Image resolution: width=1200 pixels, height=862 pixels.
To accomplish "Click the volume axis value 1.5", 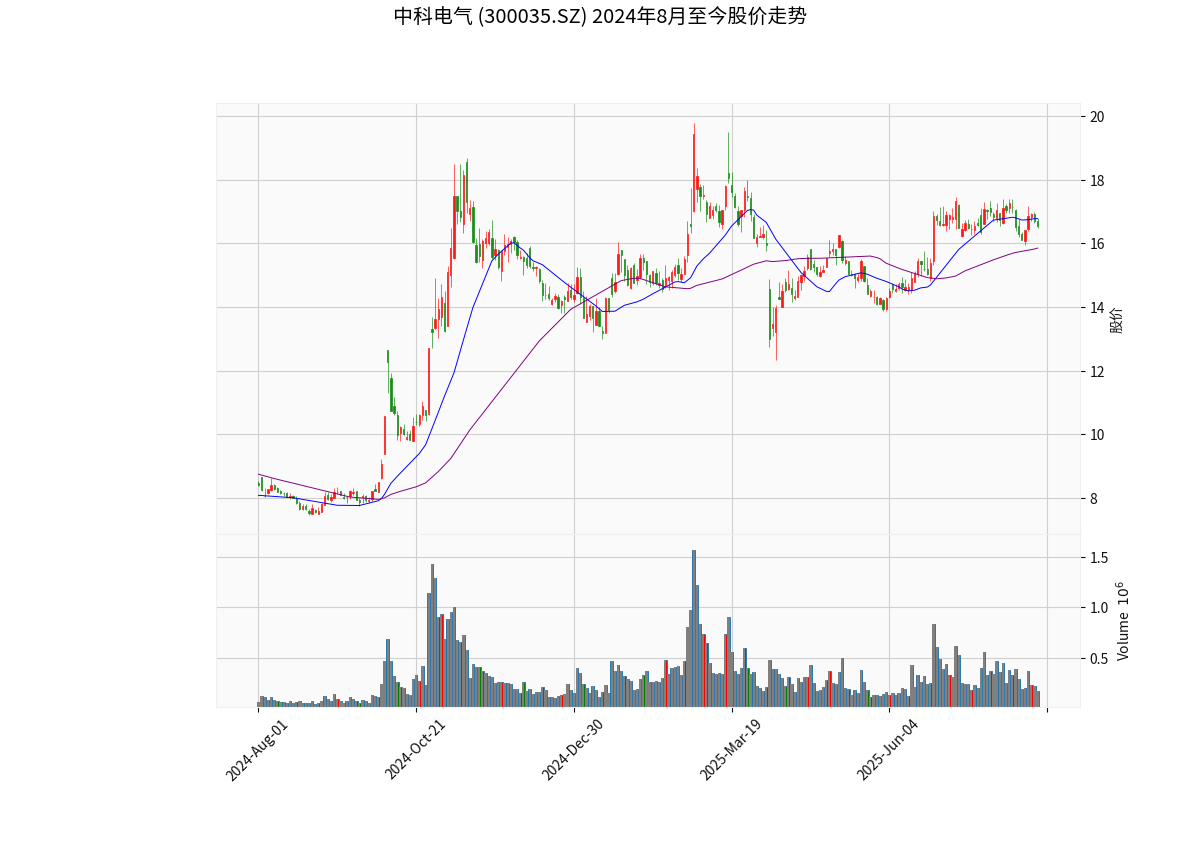I will (1100, 557).
